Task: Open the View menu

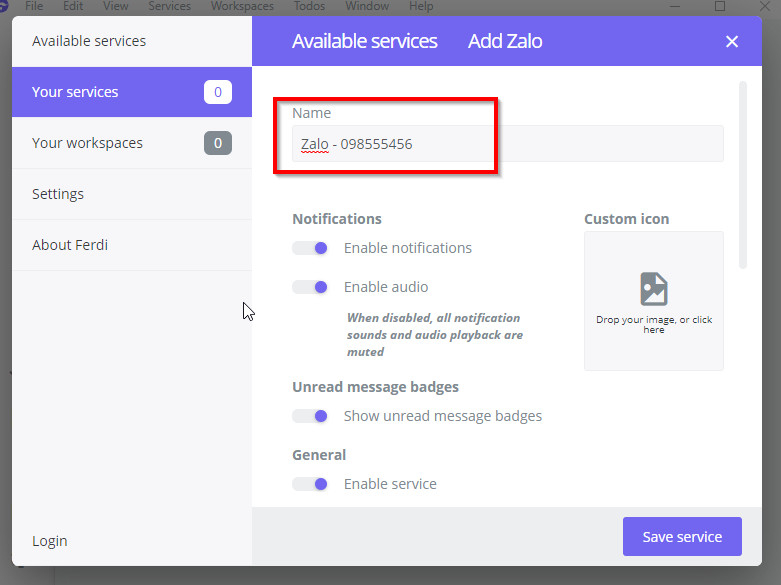Action: (116, 6)
